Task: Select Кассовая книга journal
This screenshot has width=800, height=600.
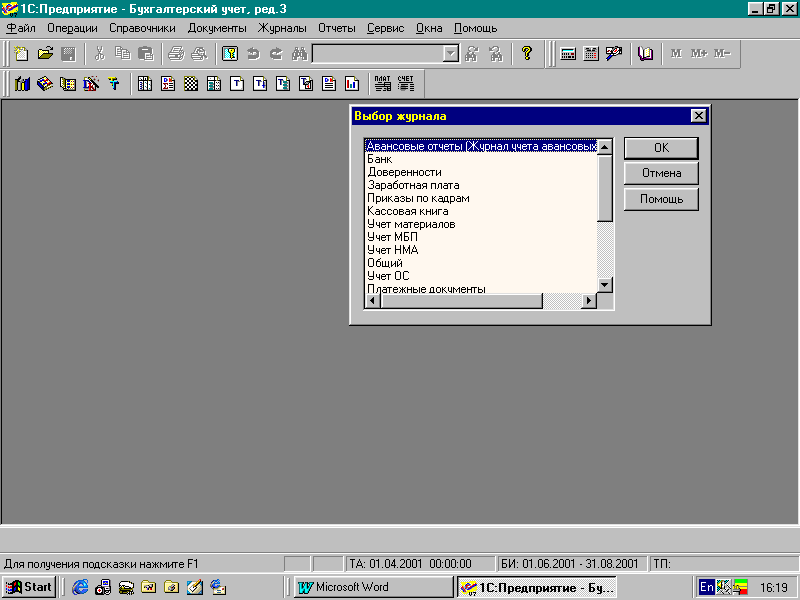Action: 481,211
